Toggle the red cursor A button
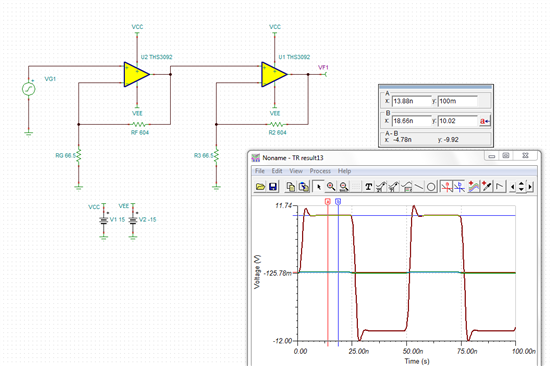550x366 pixels. tap(447, 187)
